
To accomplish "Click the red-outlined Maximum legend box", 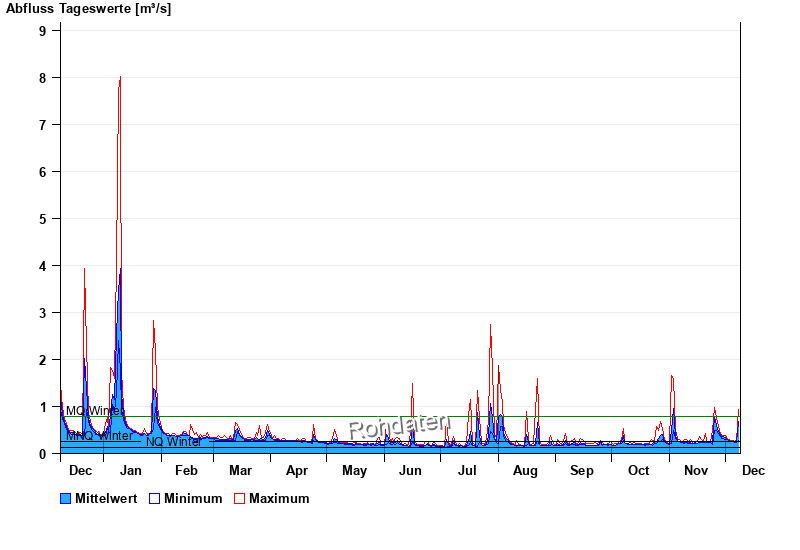I will tap(239, 498).
